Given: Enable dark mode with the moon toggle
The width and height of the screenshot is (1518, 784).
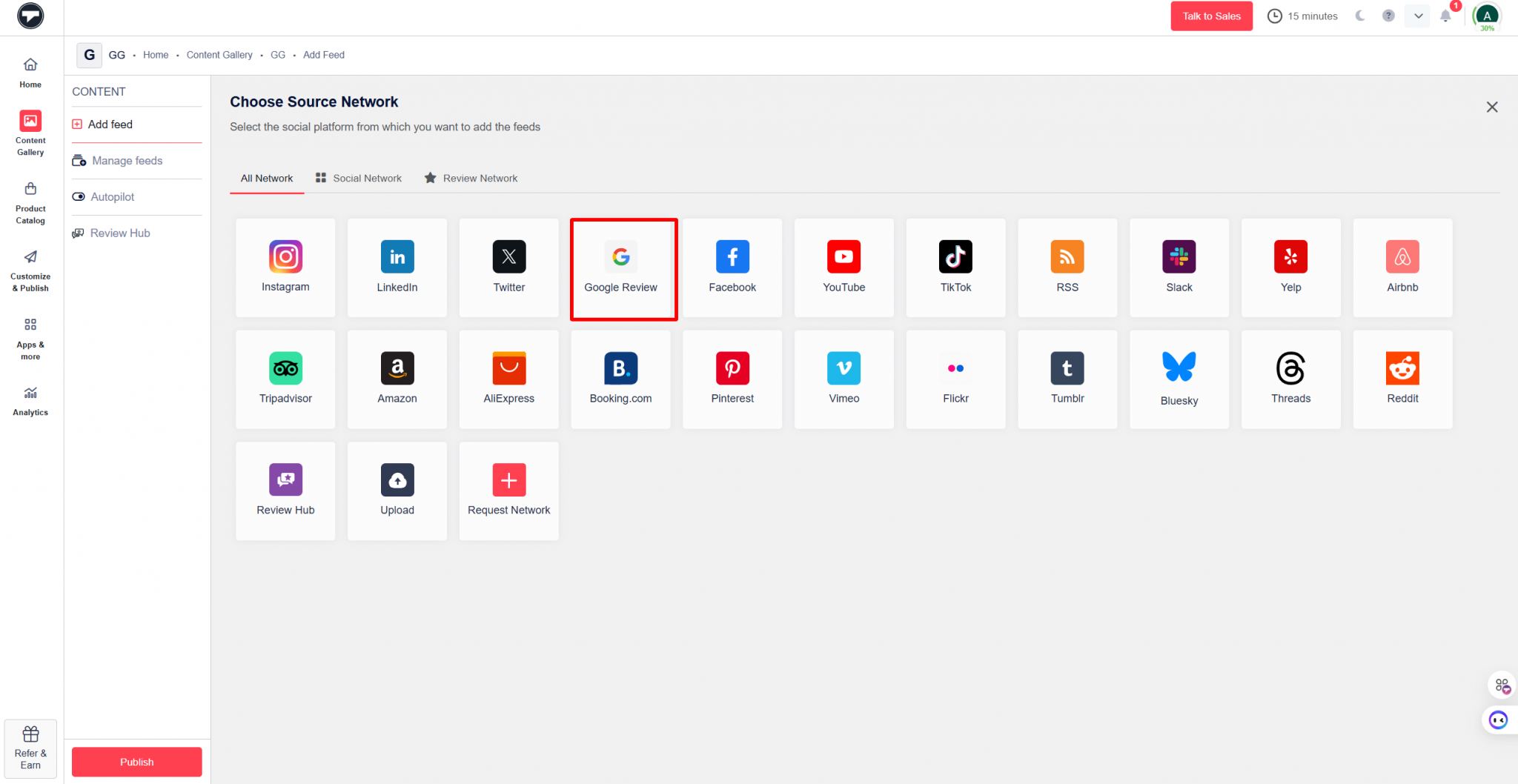Looking at the screenshot, I should (1360, 16).
